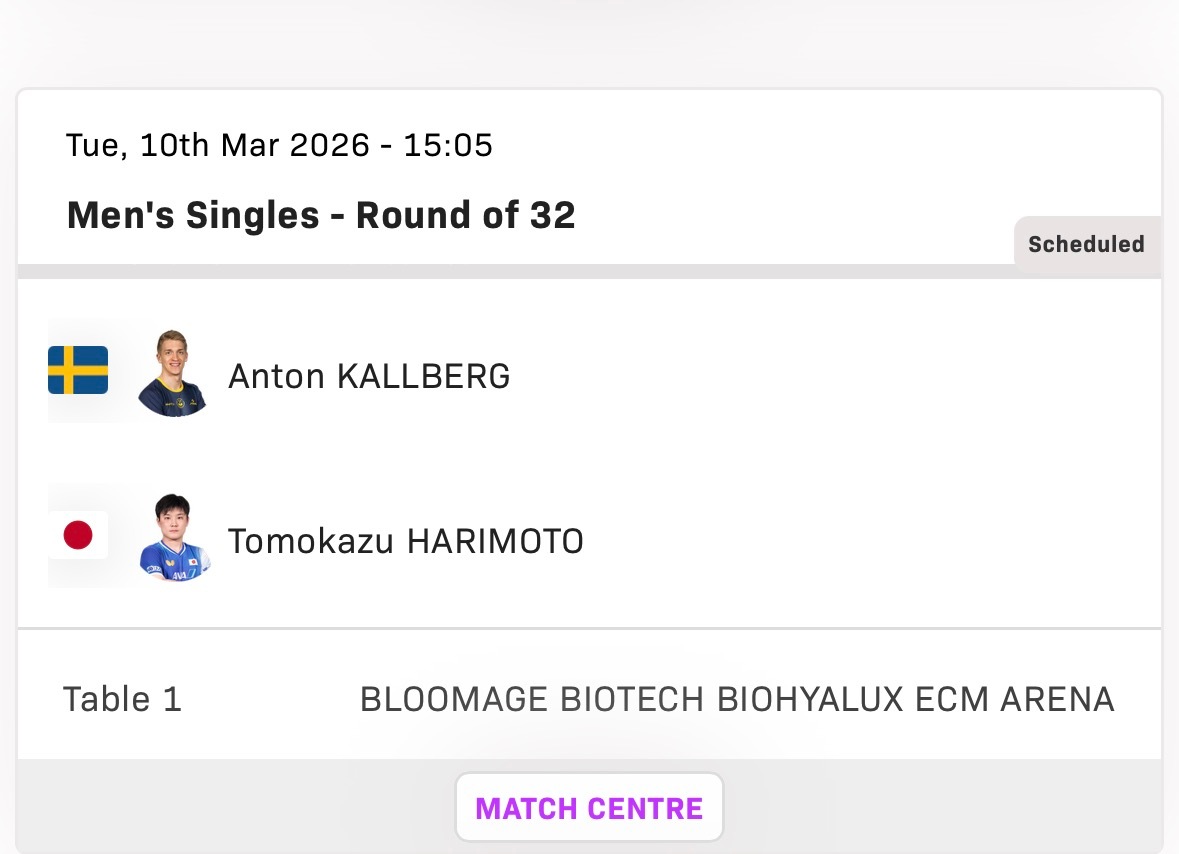Click the Scheduled status badge
This screenshot has width=1179, height=854.
pos(1086,244)
